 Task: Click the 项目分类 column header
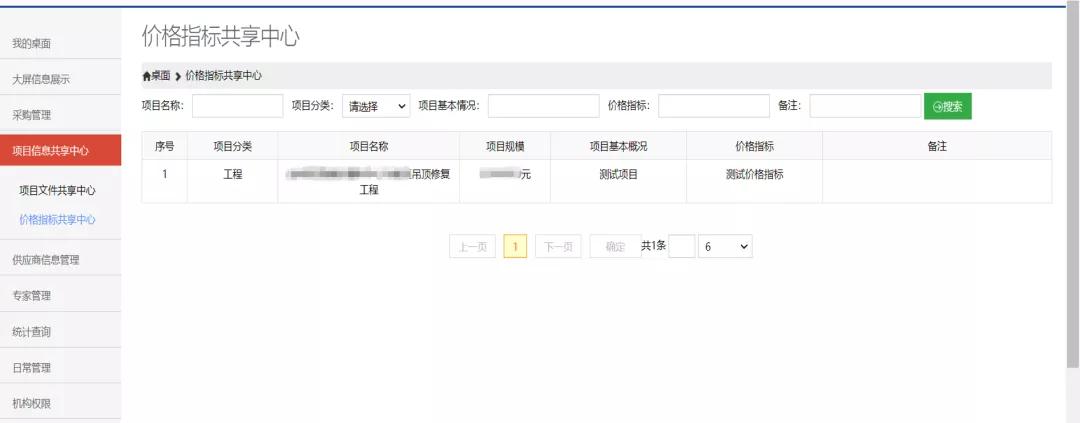point(233,146)
